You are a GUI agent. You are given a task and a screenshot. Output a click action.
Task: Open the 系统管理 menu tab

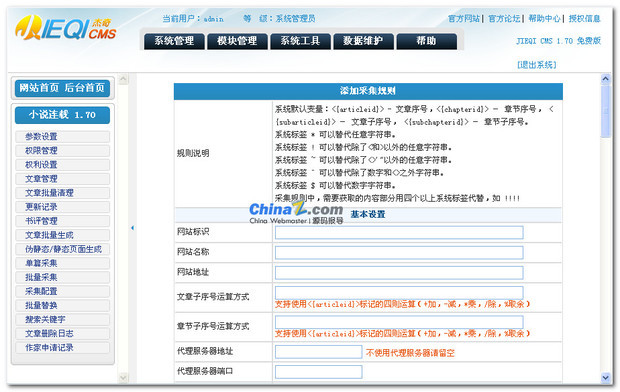[x=174, y=41]
